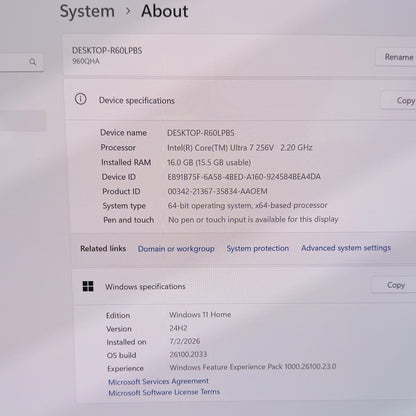416x416 pixels.
Task: Click the Edition label
Action: click(x=118, y=315)
